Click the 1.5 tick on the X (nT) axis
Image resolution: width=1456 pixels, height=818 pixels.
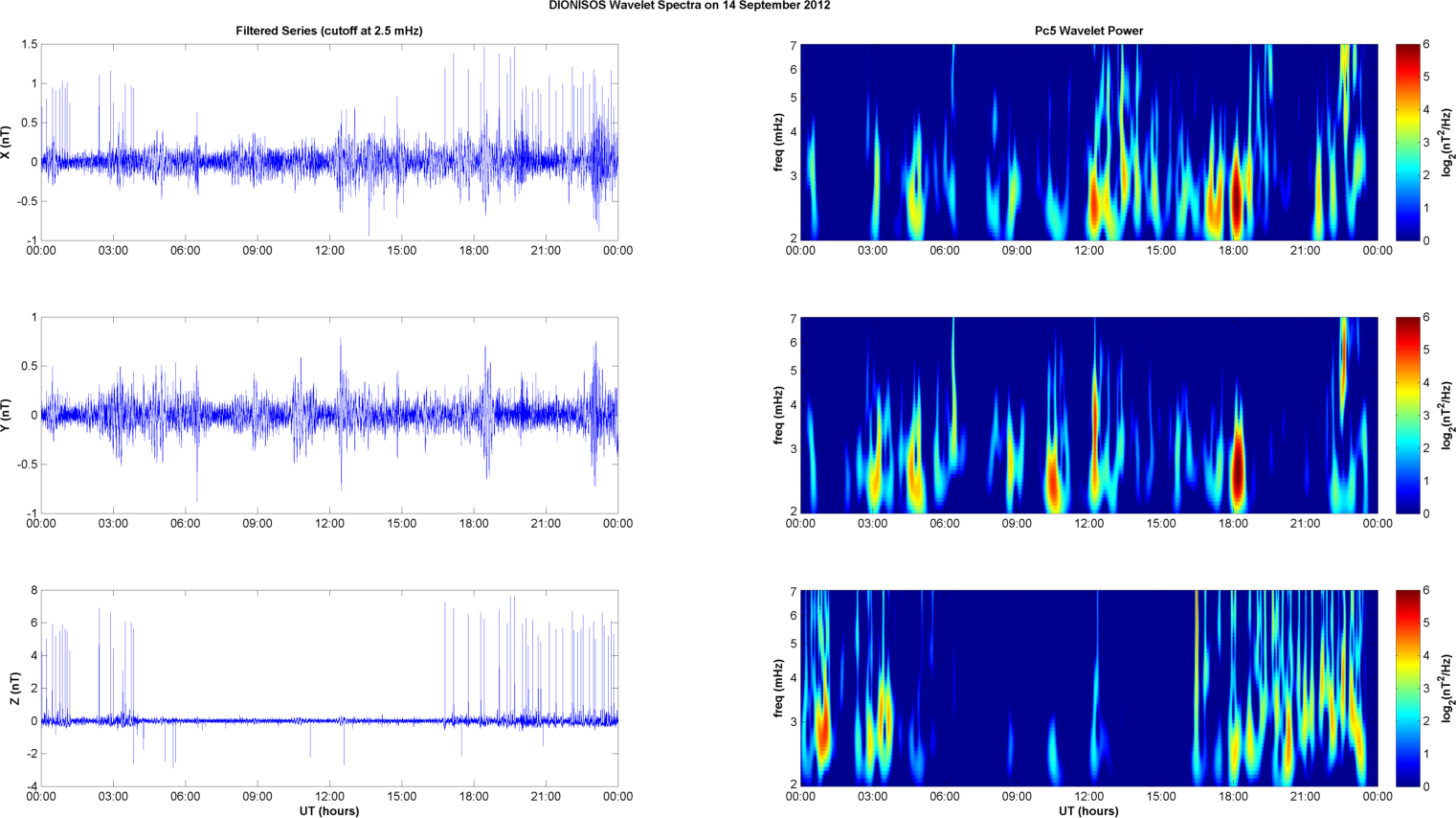29,44
